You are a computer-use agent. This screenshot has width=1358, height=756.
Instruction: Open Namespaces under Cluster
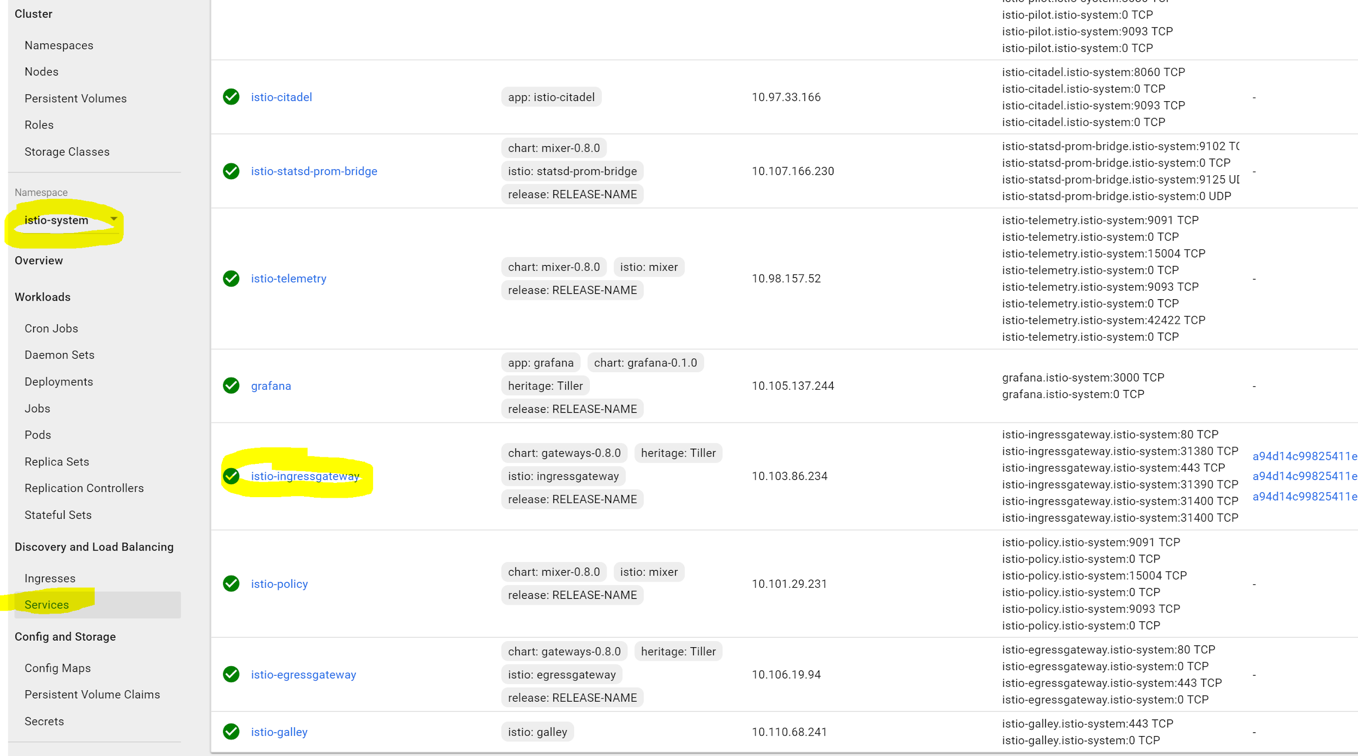59,46
